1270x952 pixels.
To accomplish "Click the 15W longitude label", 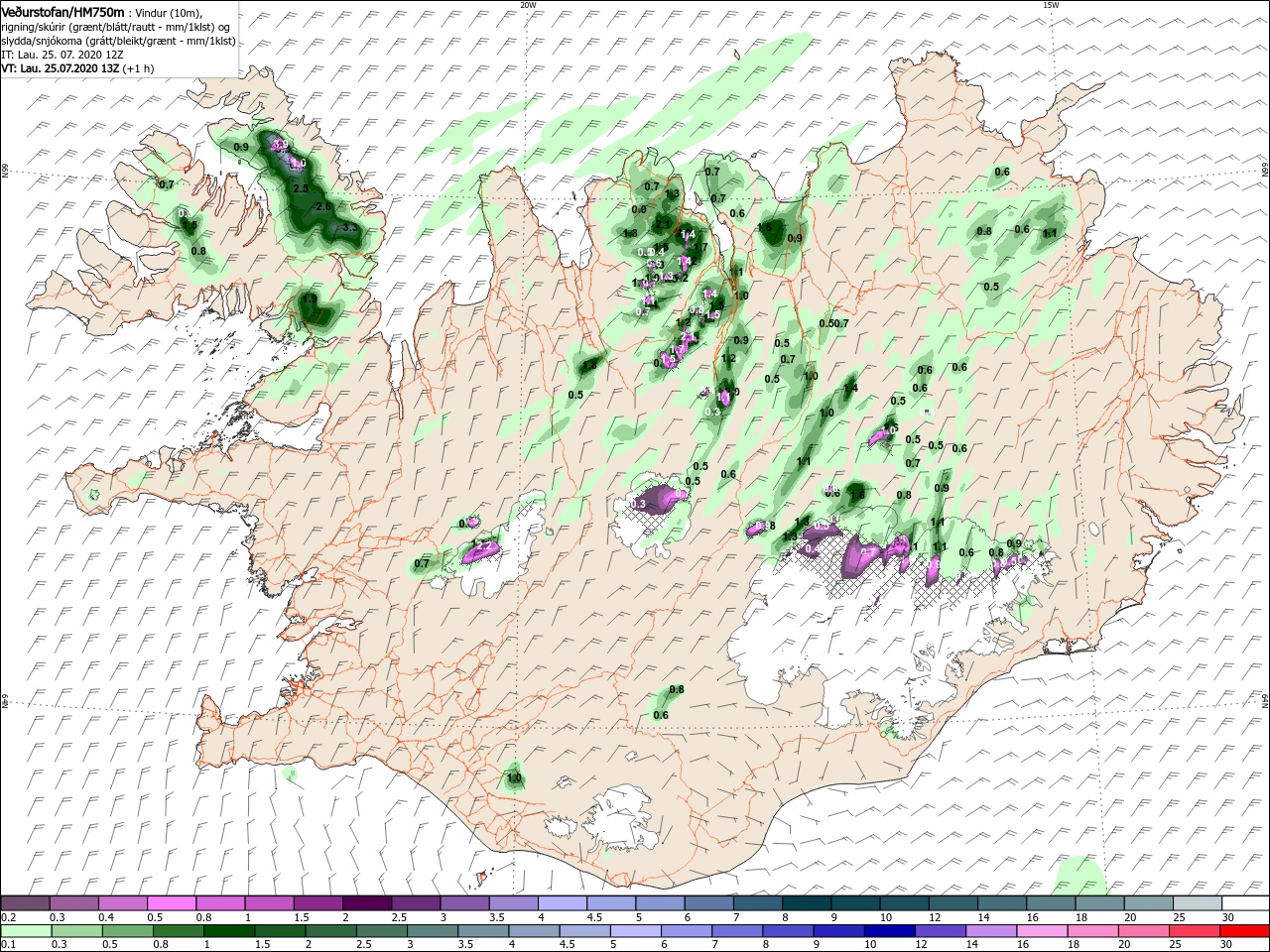I will (1050, 5).
